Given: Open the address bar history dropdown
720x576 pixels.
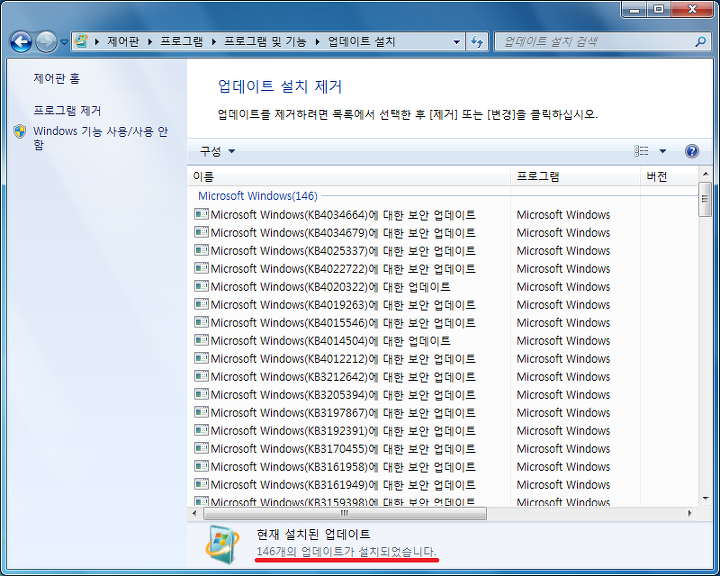Looking at the screenshot, I should [x=456, y=42].
